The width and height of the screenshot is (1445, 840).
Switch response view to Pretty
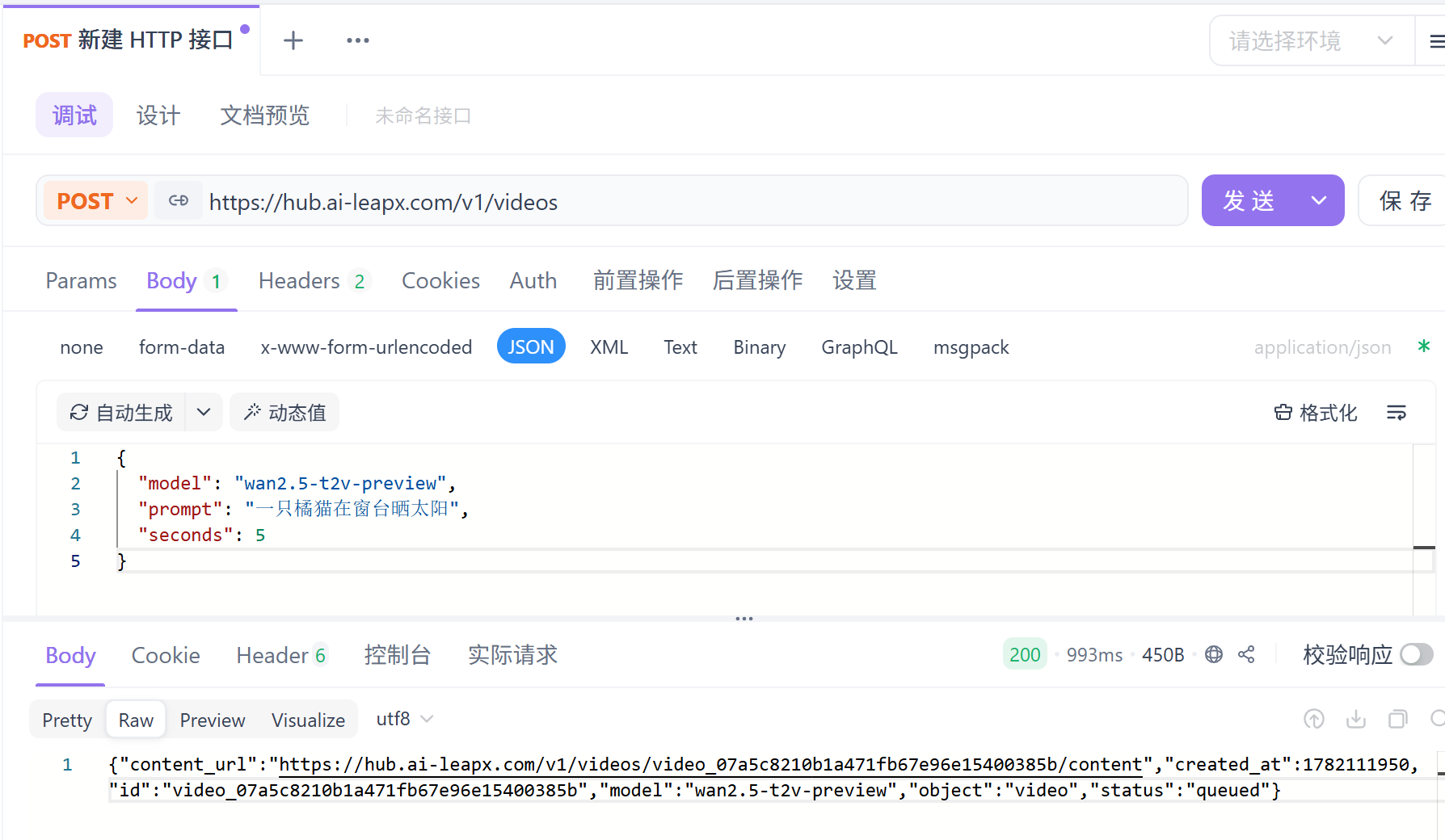(x=67, y=720)
